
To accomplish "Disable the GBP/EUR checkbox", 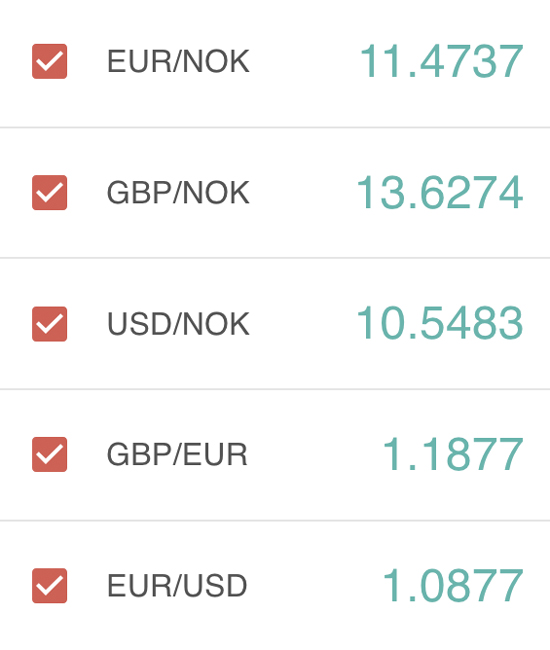I will tap(49, 454).
